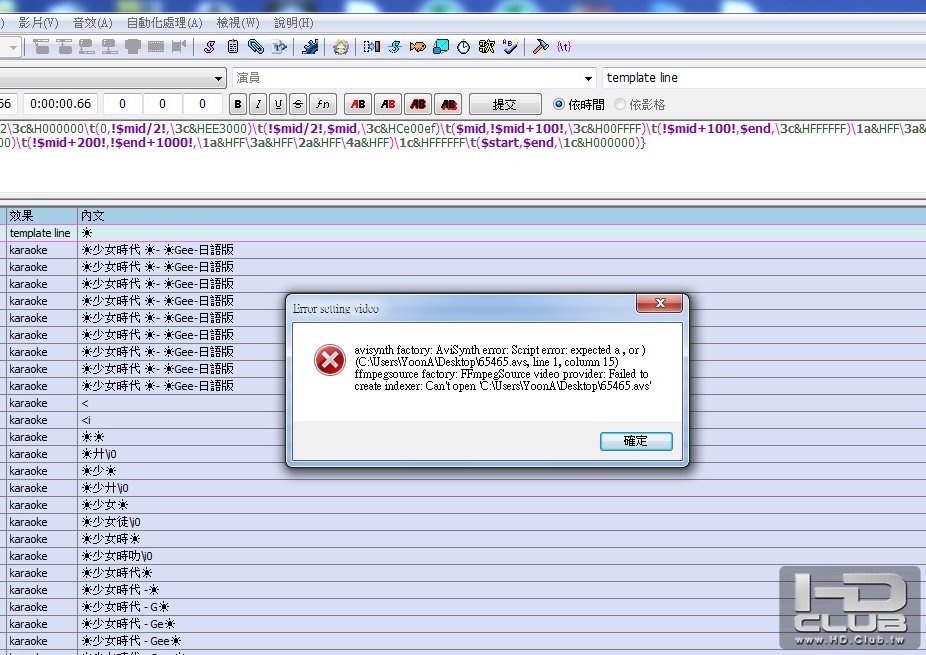Select the karaoke row ※少女時代 - G※

pyautogui.click(x=463, y=607)
